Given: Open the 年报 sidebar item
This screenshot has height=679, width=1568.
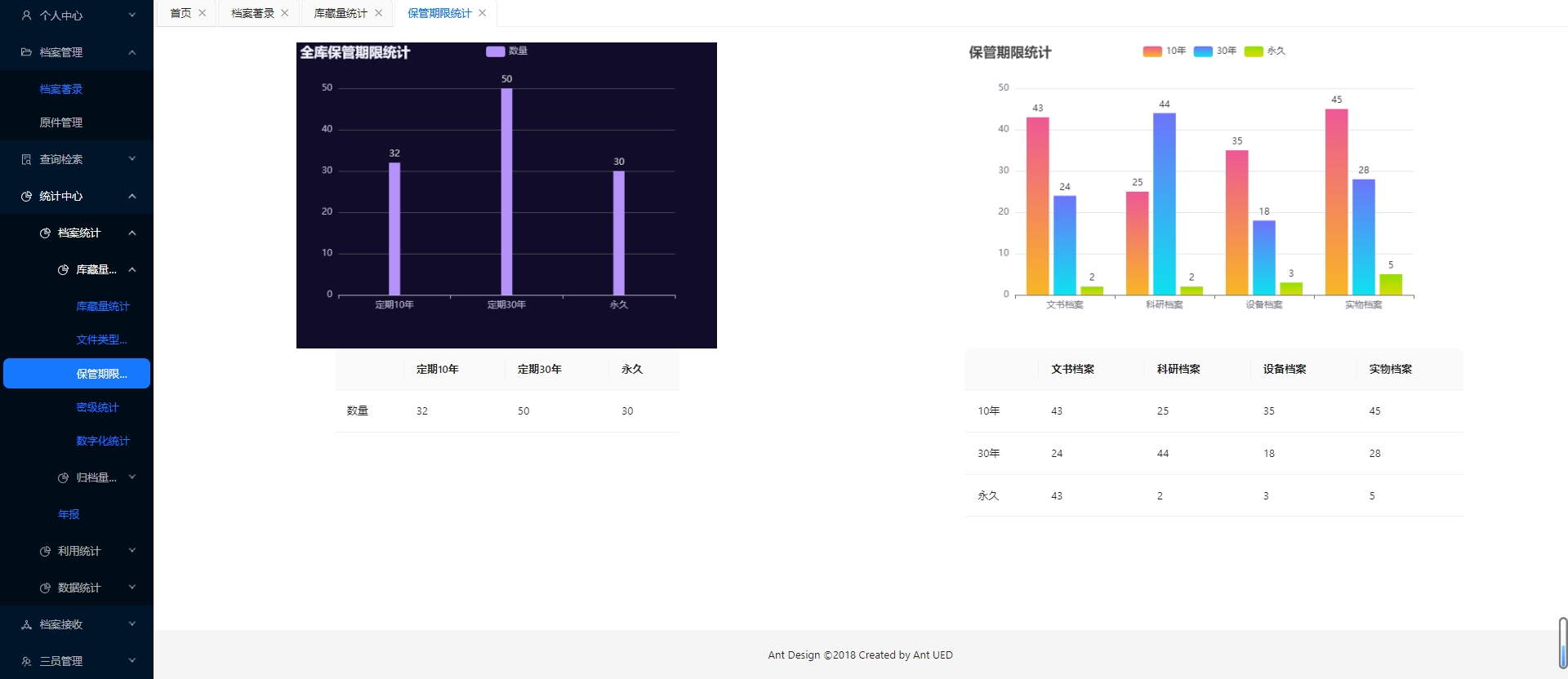Looking at the screenshot, I should tap(69, 514).
